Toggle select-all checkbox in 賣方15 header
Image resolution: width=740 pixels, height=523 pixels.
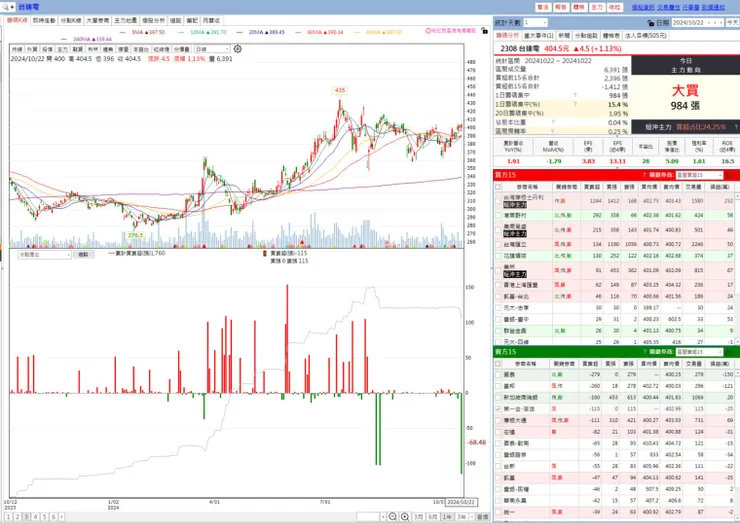click(498, 364)
